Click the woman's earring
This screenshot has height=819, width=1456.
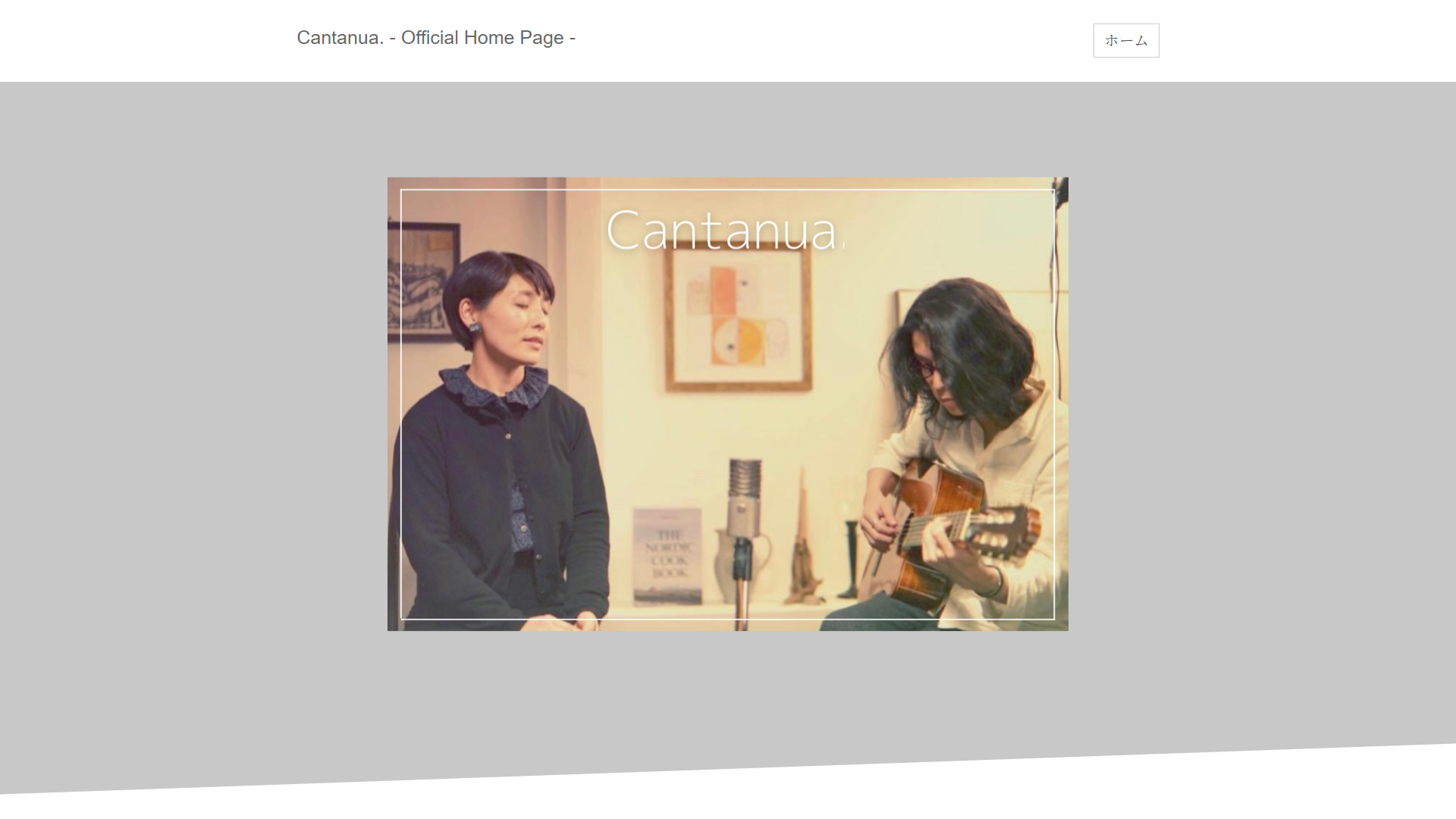coord(475,328)
